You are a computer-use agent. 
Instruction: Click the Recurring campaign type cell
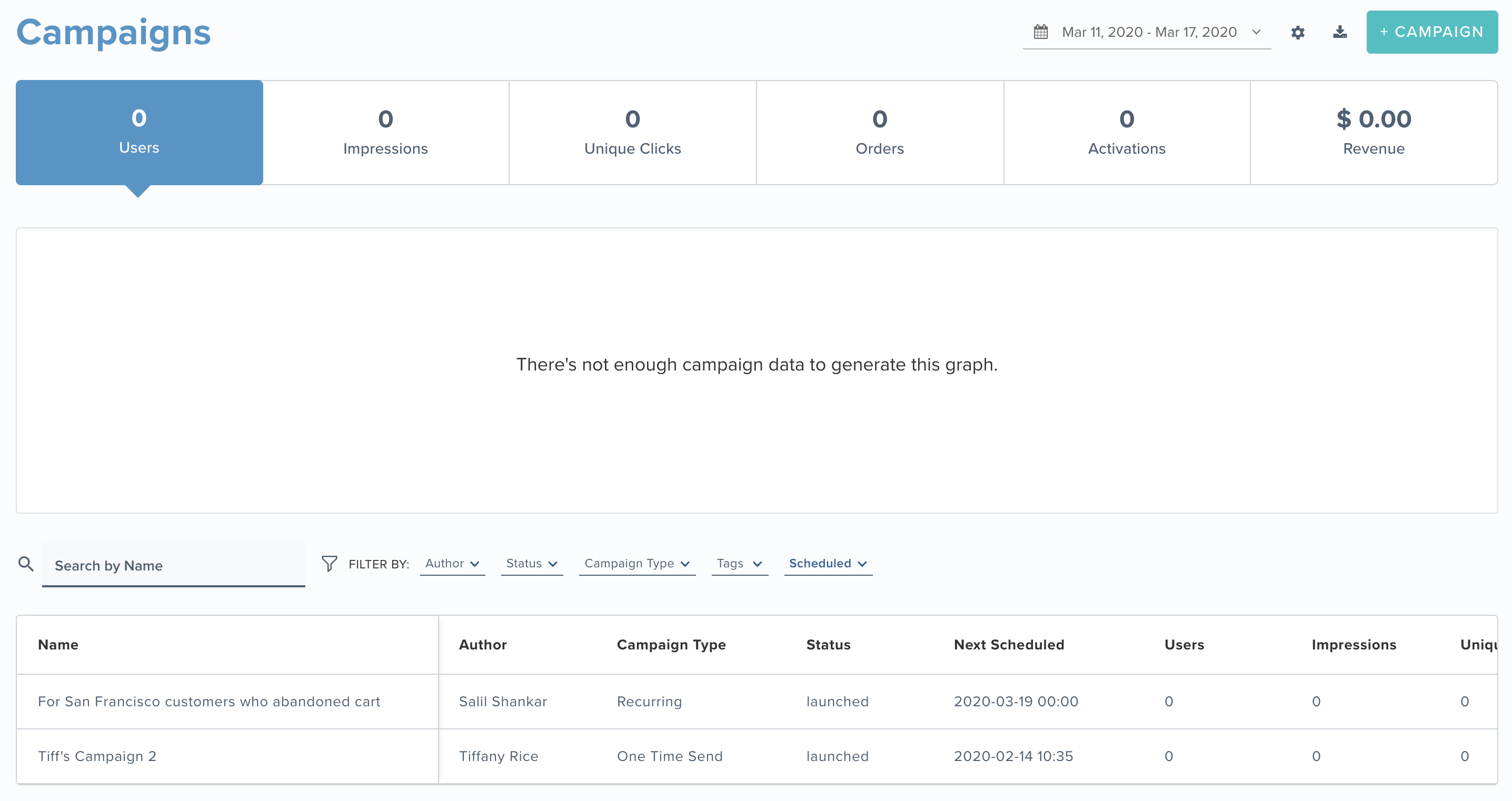[x=650, y=701]
